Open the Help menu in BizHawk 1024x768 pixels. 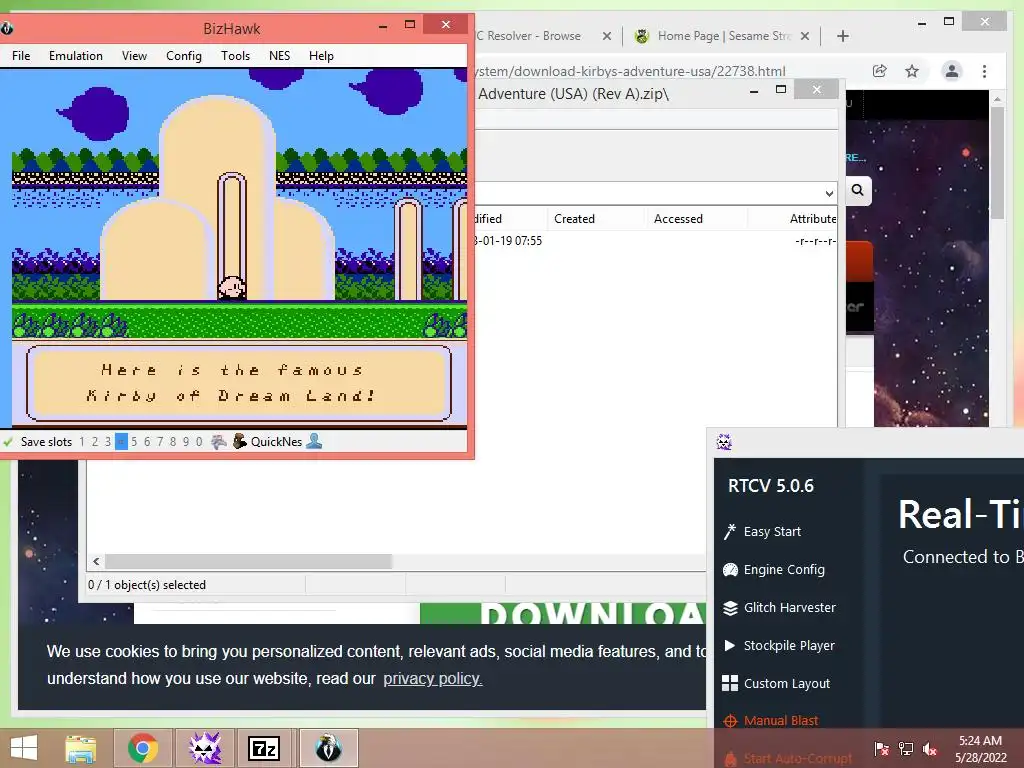pyautogui.click(x=321, y=56)
